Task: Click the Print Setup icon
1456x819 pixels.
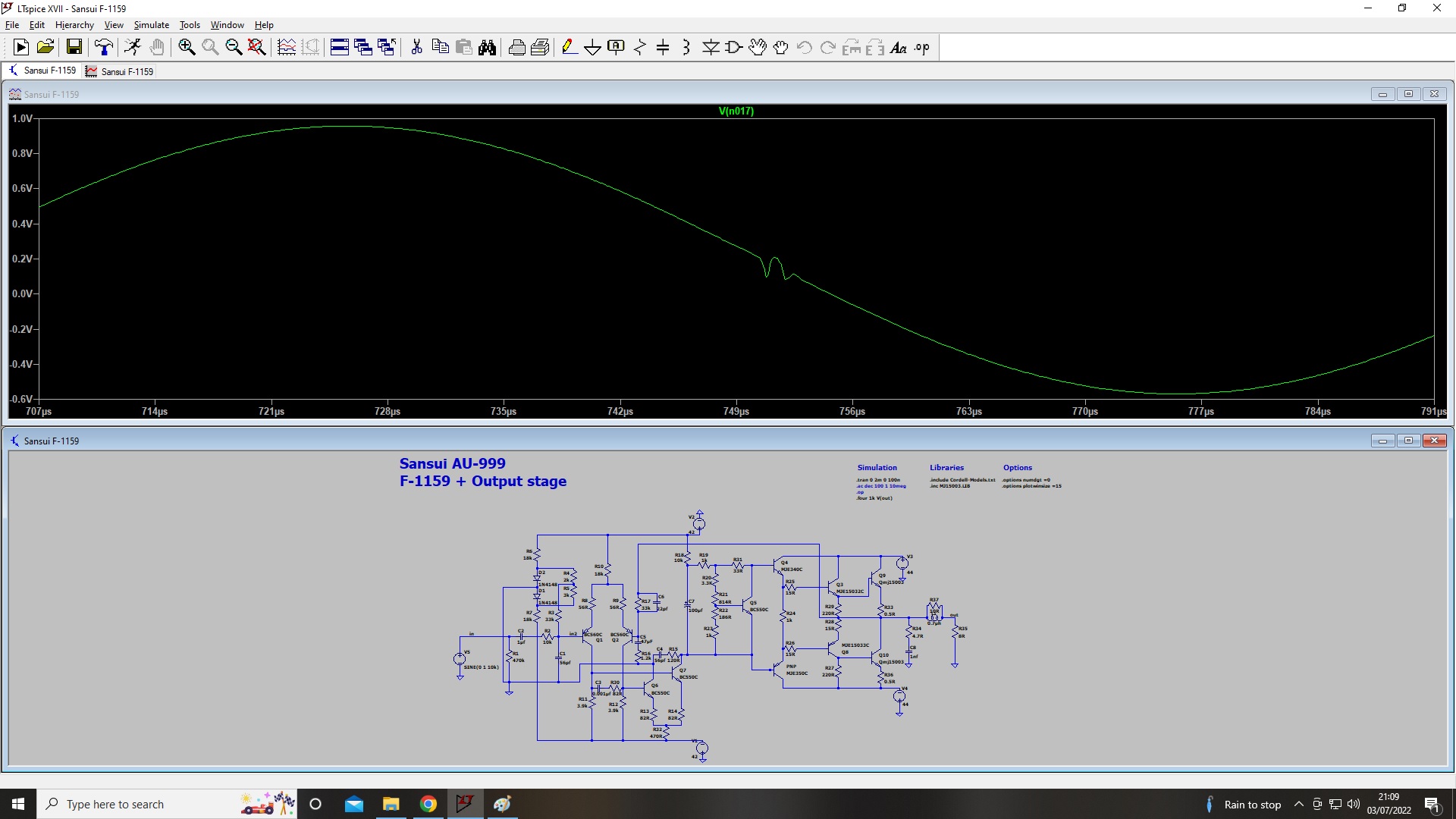Action: coord(540,48)
